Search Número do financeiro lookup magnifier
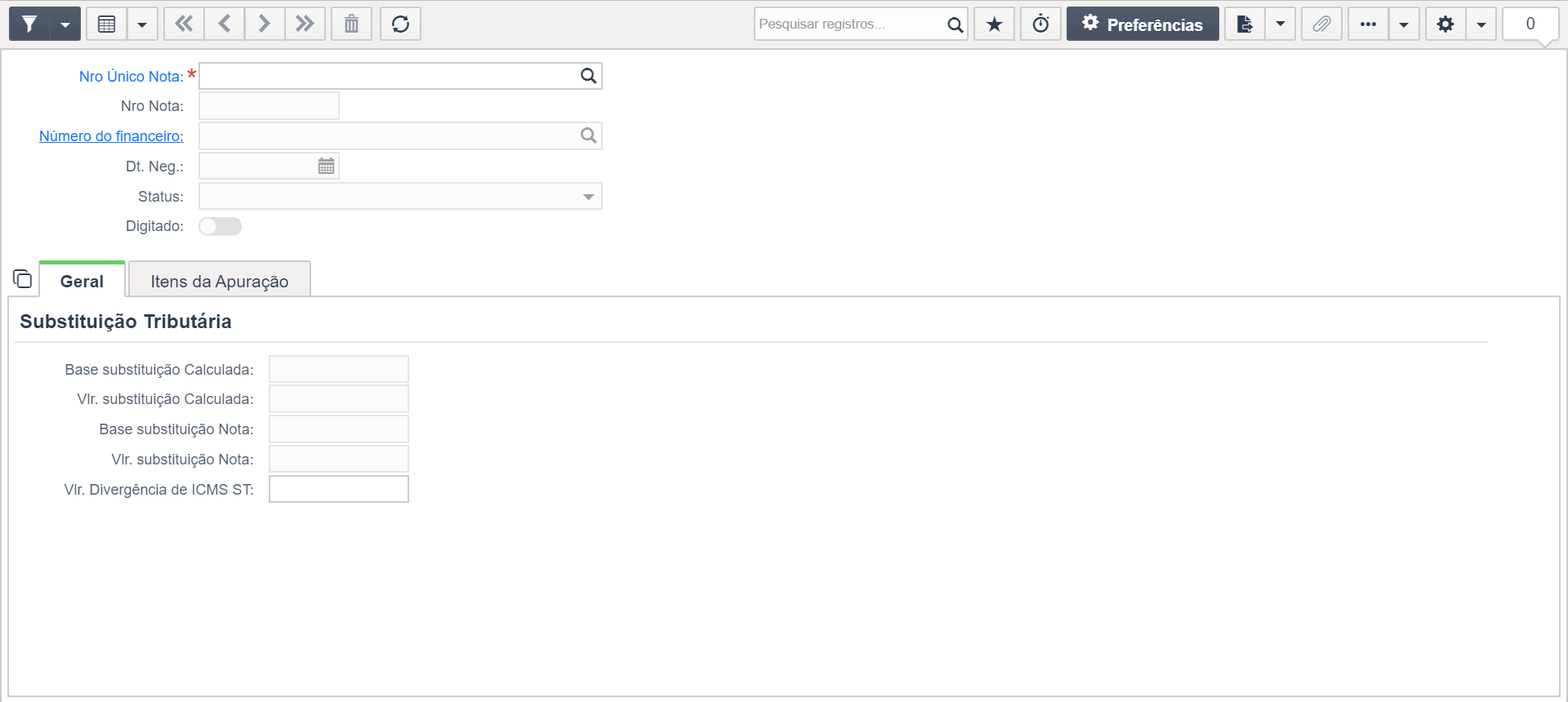1568x702 pixels. coord(588,136)
